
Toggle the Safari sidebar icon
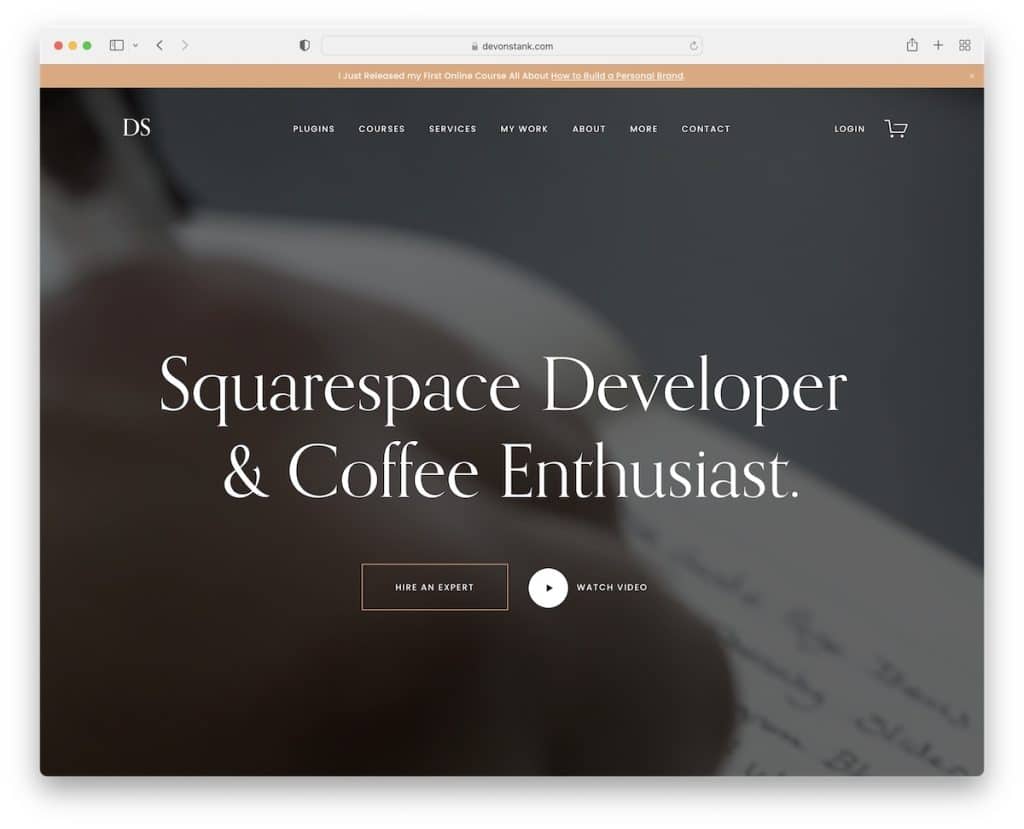coord(117,45)
